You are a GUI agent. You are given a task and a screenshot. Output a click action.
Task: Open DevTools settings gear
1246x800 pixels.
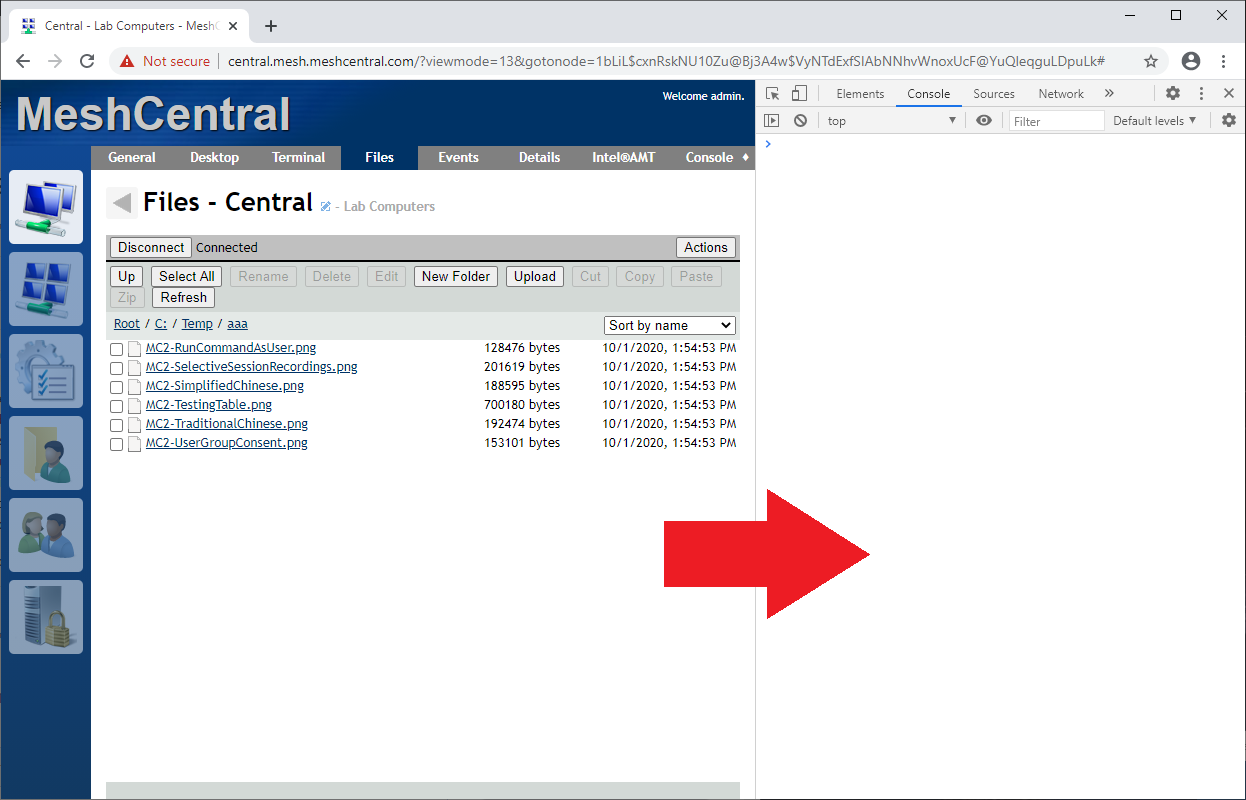click(1173, 94)
